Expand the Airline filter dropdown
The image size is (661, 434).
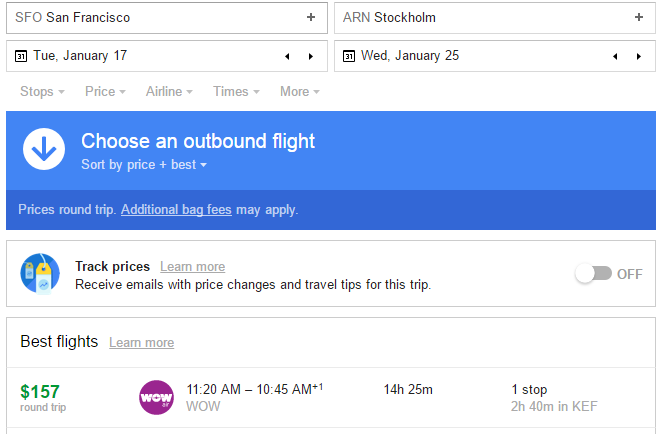[169, 91]
